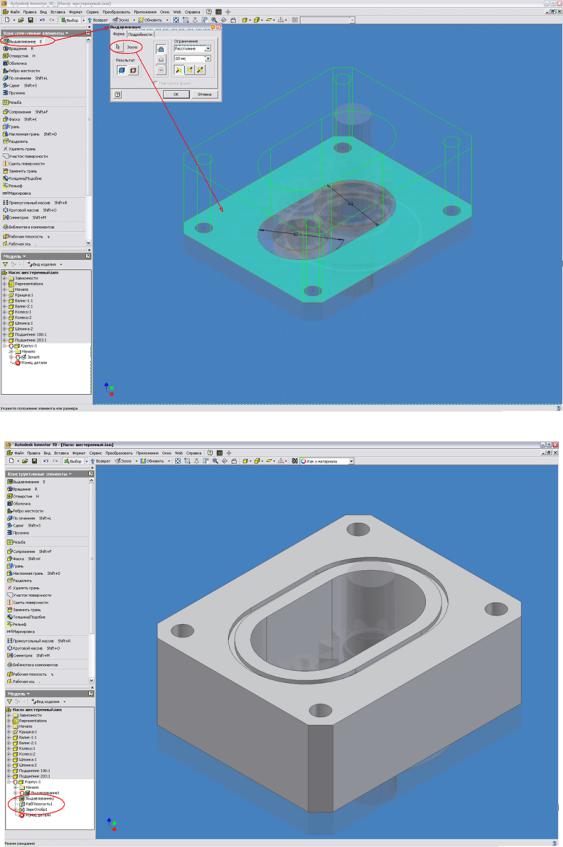Open Библиотека компонентов in upper window panel

pos(30,227)
